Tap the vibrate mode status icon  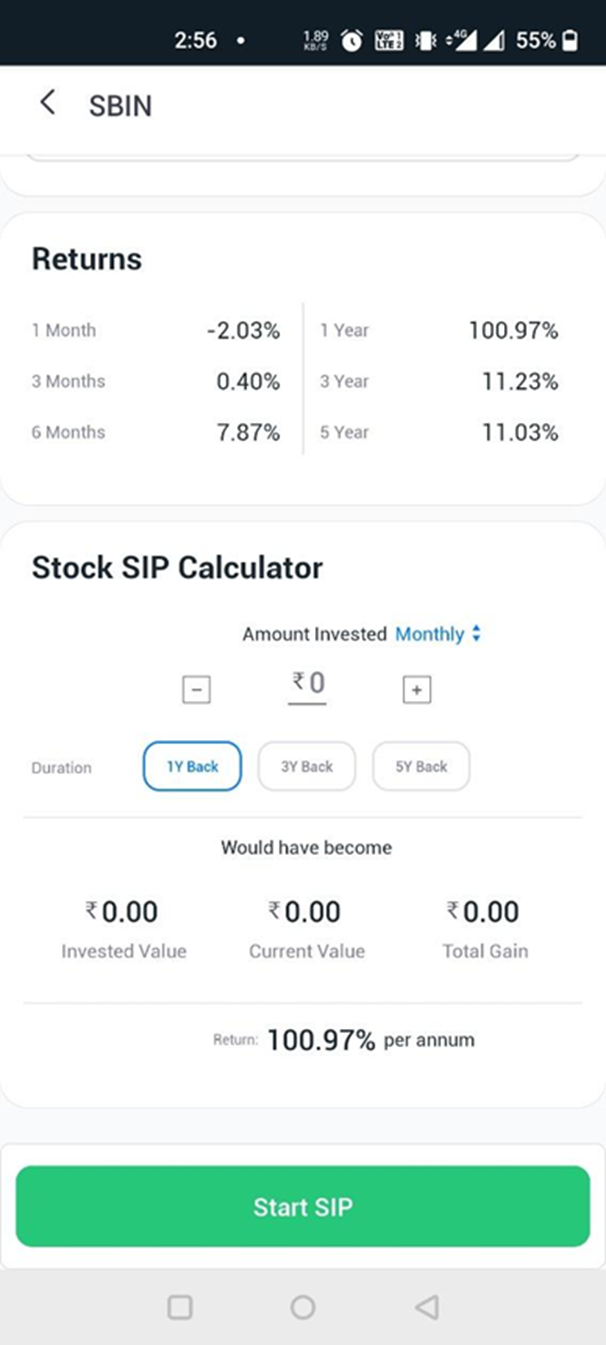coord(425,40)
